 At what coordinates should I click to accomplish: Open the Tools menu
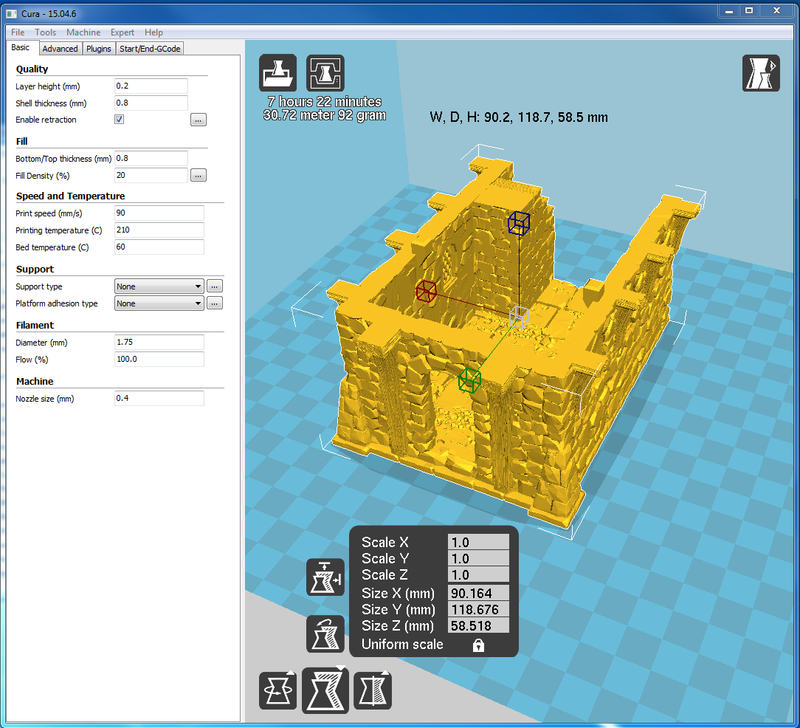click(45, 32)
